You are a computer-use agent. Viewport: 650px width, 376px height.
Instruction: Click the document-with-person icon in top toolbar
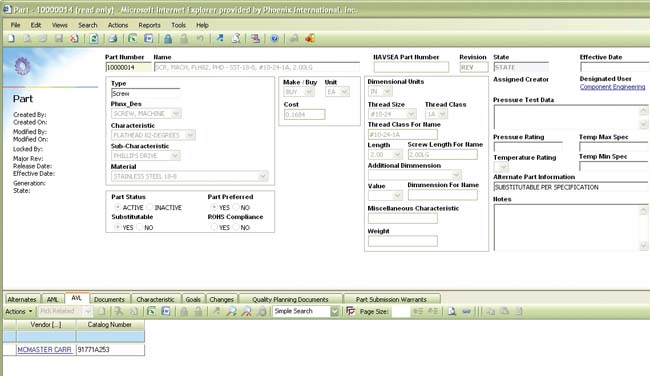236,39
